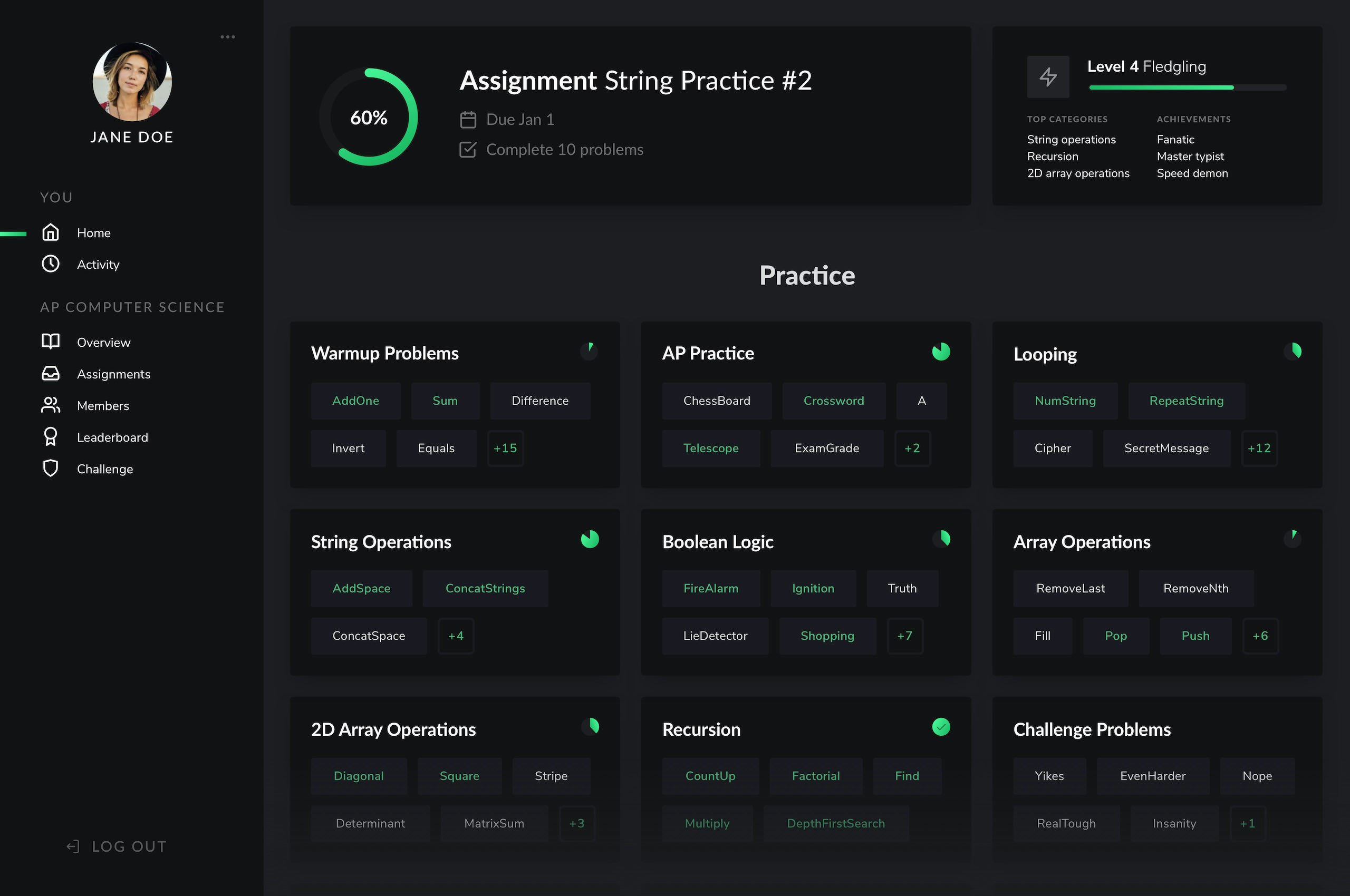Image resolution: width=1350 pixels, height=896 pixels.
Task: Switch to the Leaderboard section
Action: point(112,437)
